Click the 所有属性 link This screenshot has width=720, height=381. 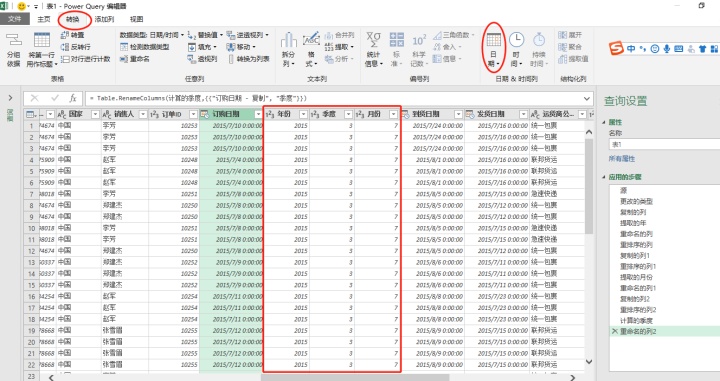[x=622, y=158]
